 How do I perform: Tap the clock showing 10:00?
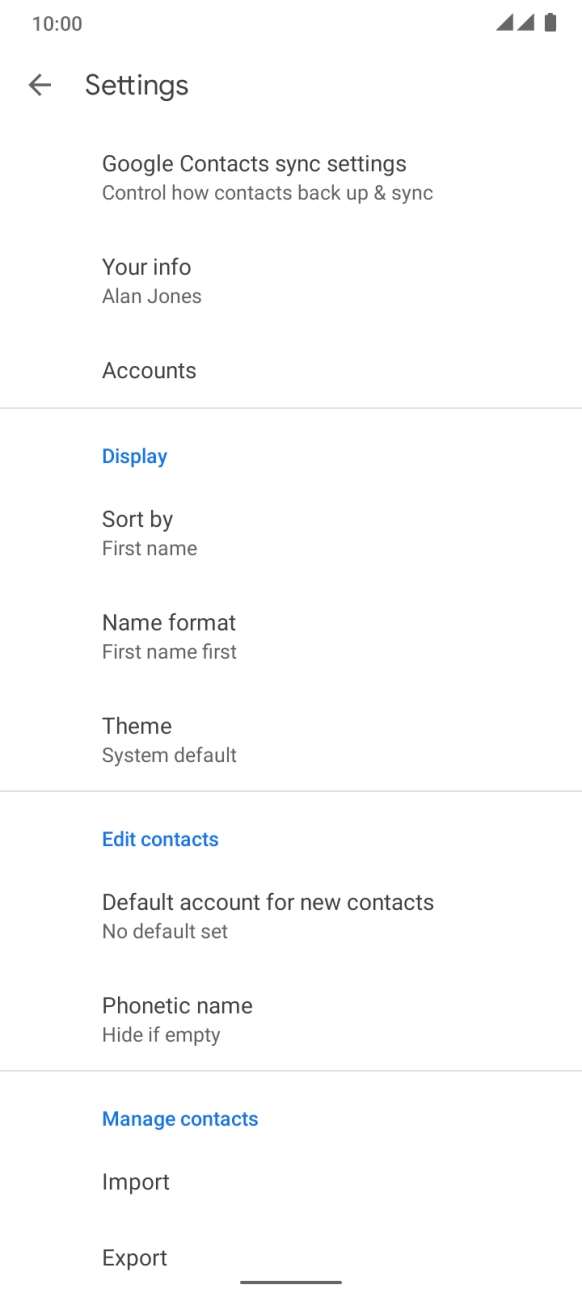coord(57,23)
